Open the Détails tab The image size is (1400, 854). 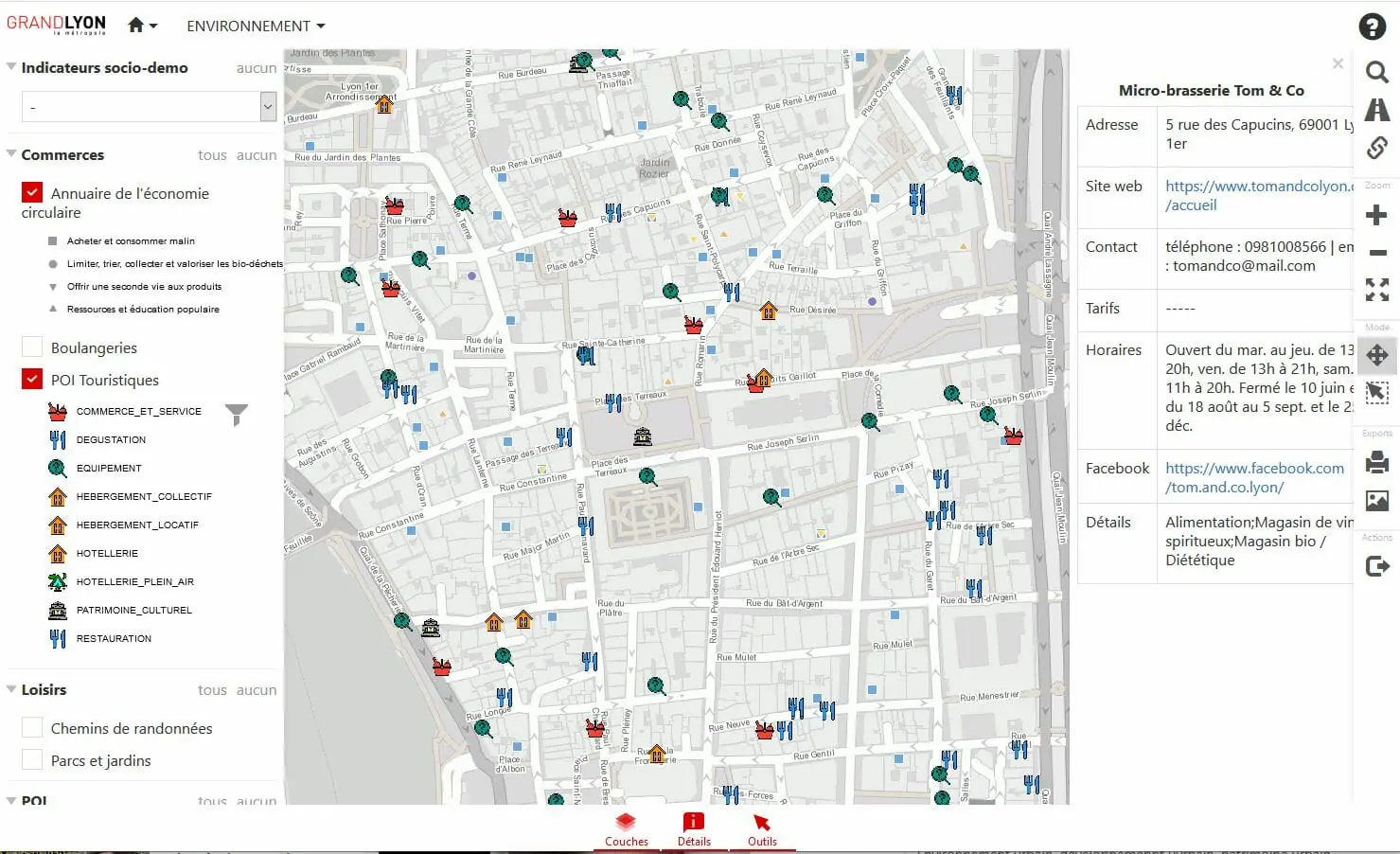[694, 828]
